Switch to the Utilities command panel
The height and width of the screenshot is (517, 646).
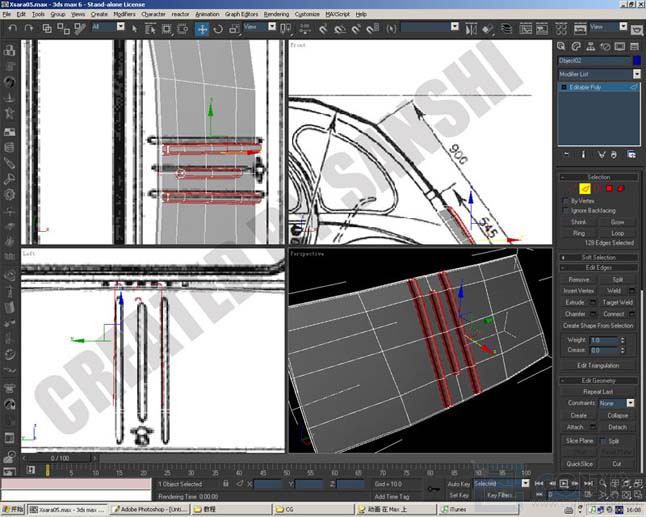coord(634,47)
